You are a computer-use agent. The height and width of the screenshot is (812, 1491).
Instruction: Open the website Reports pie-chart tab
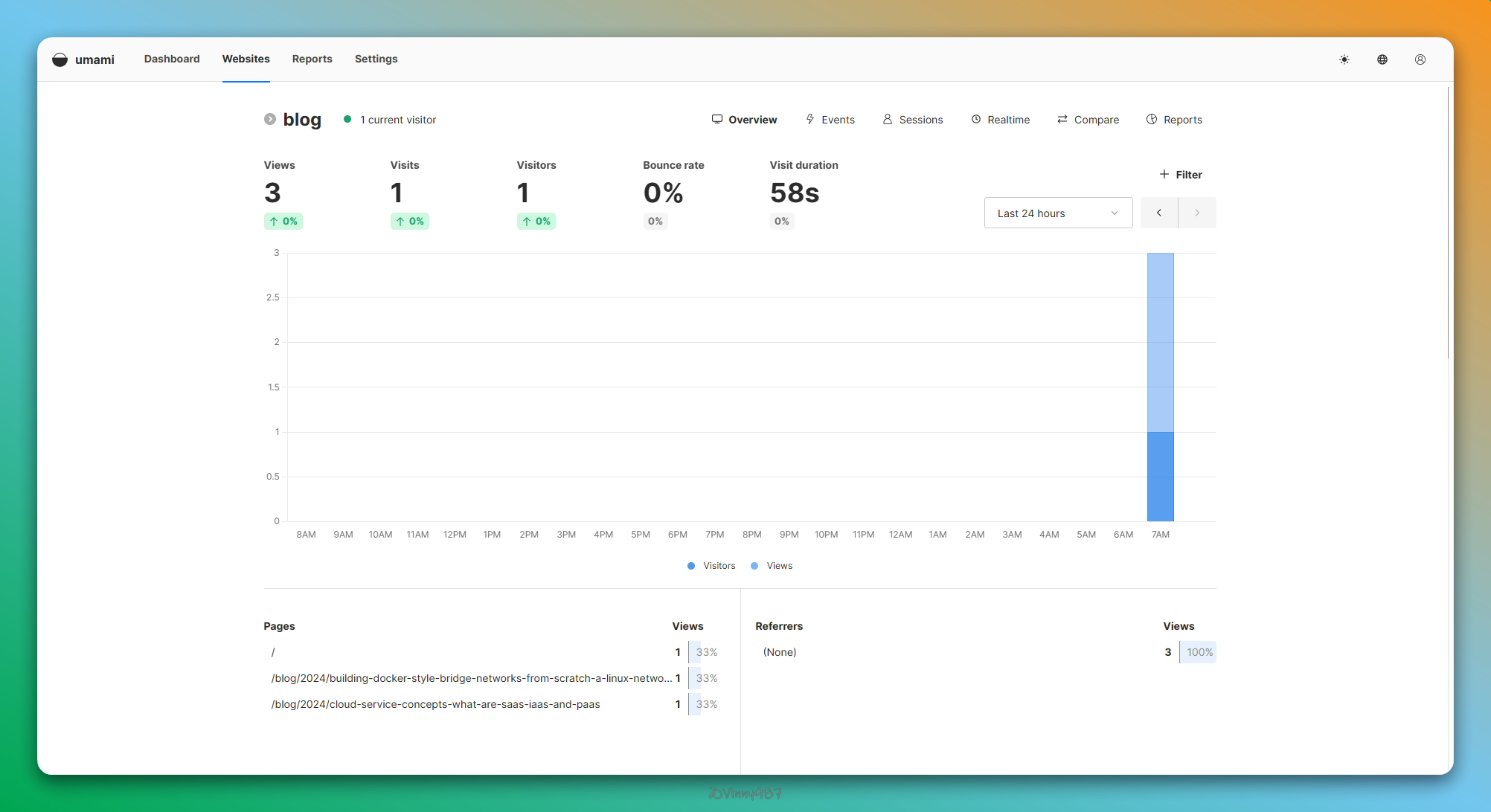click(x=1173, y=120)
